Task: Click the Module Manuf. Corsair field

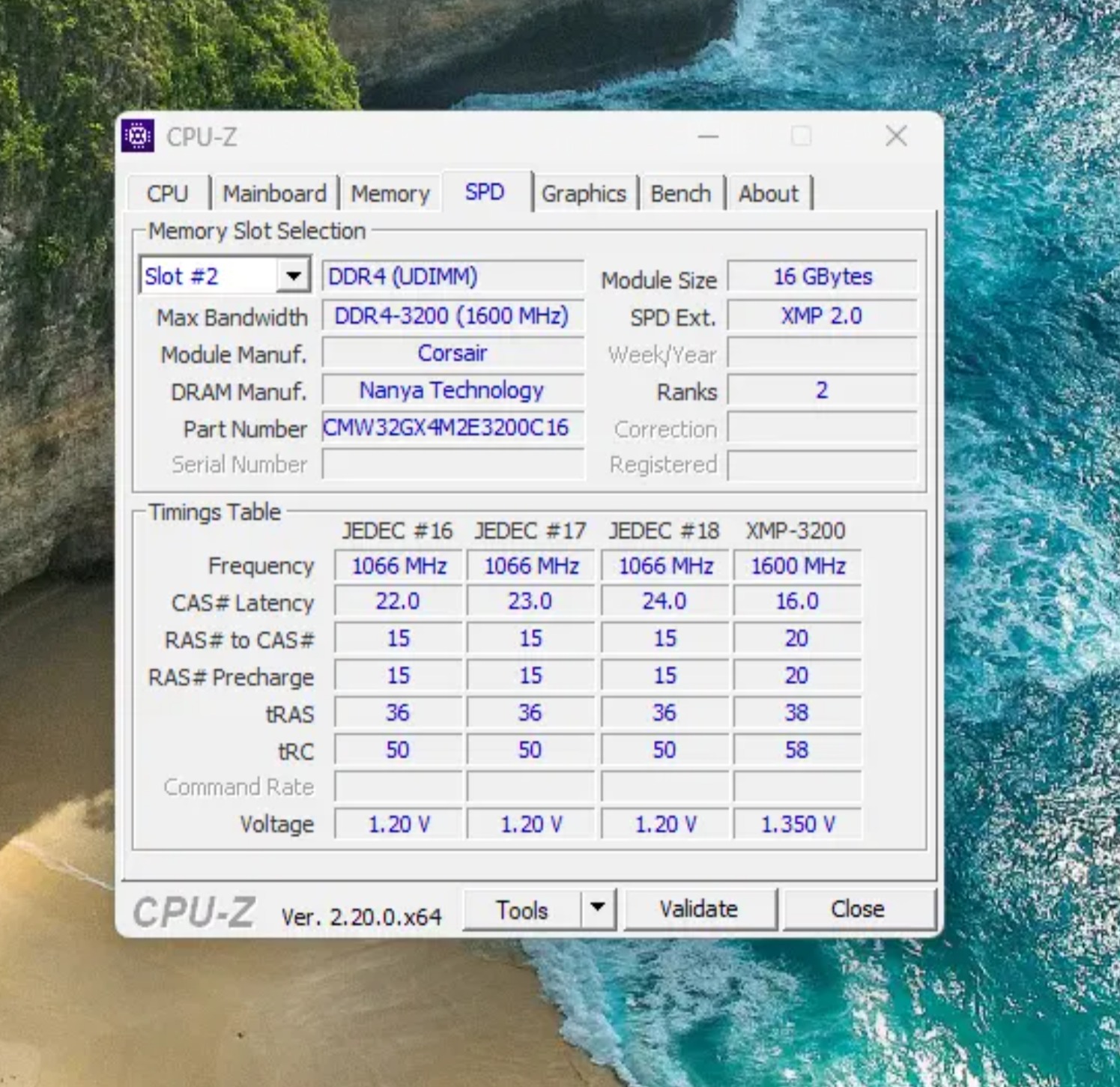Action: [x=452, y=353]
